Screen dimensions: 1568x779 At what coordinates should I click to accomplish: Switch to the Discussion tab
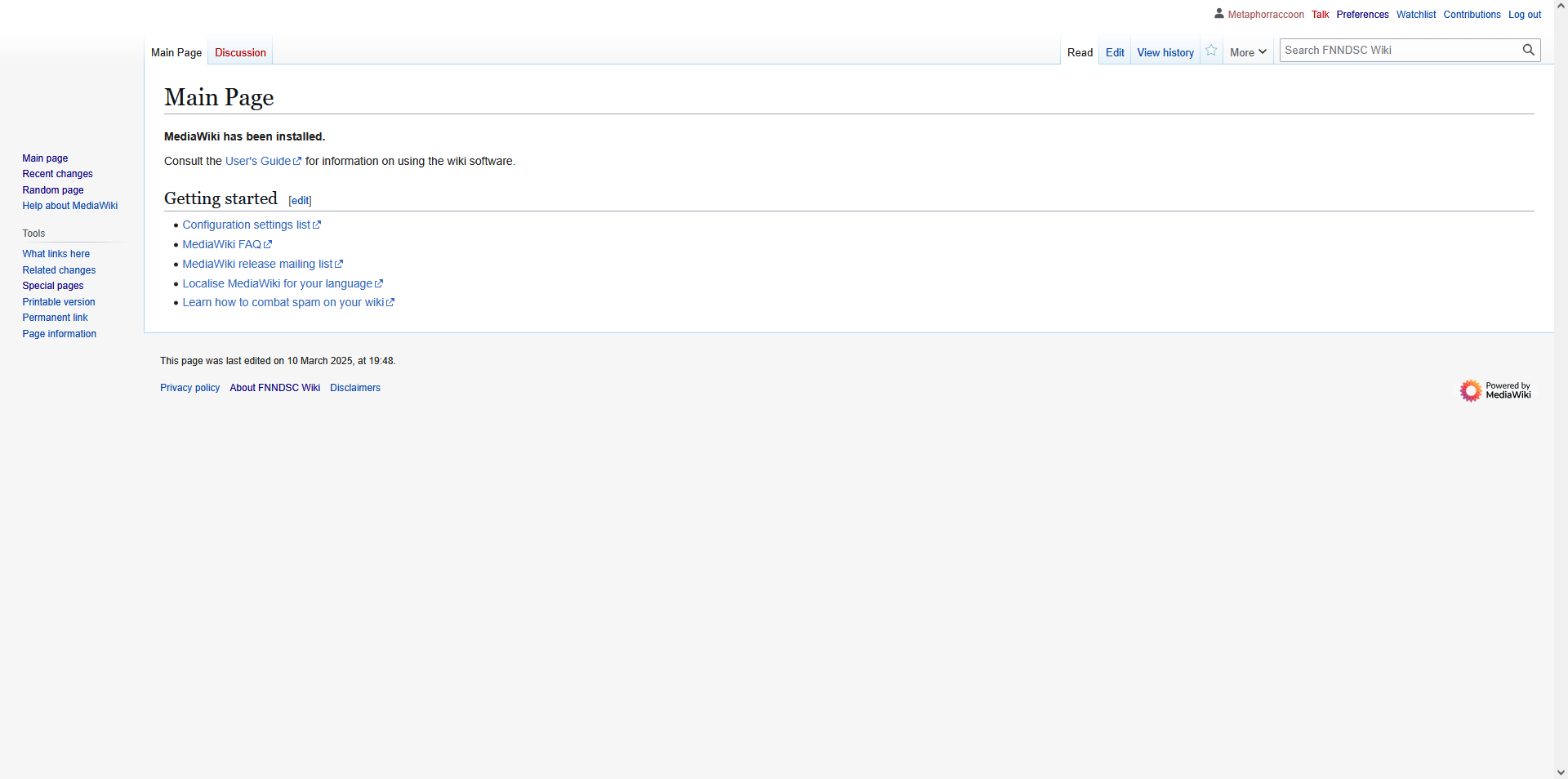tap(240, 52)
